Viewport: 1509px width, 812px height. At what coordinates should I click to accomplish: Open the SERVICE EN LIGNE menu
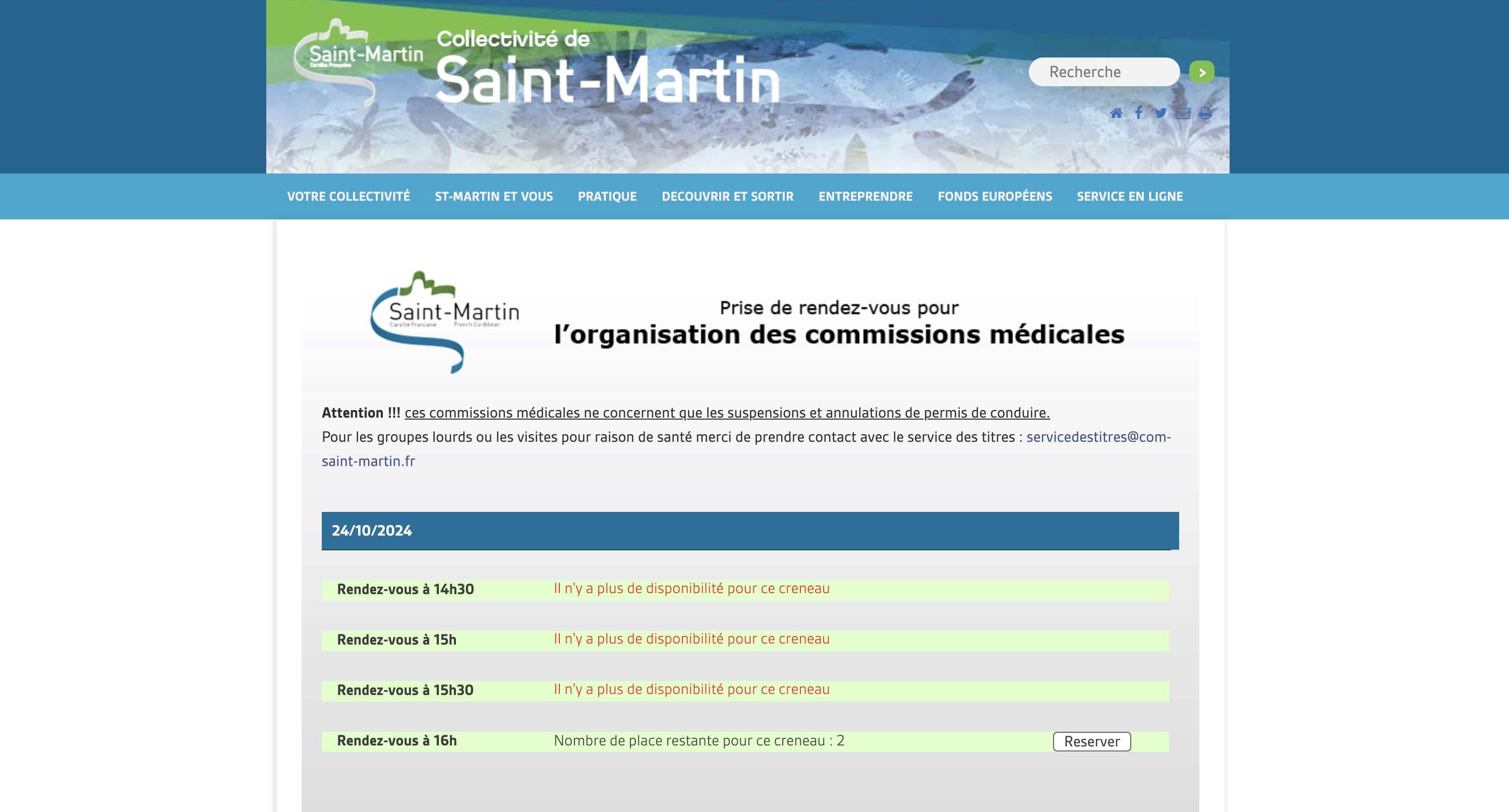(1129, 197)
